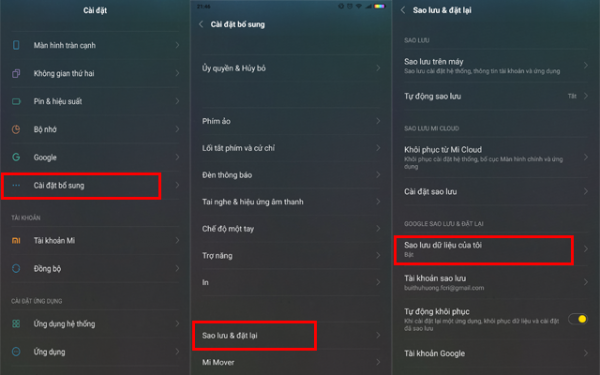Viewport: 600px width, 375px height.
Task: Tap the Tài khoản Mi logo icon
Action: tap(16, 241)
